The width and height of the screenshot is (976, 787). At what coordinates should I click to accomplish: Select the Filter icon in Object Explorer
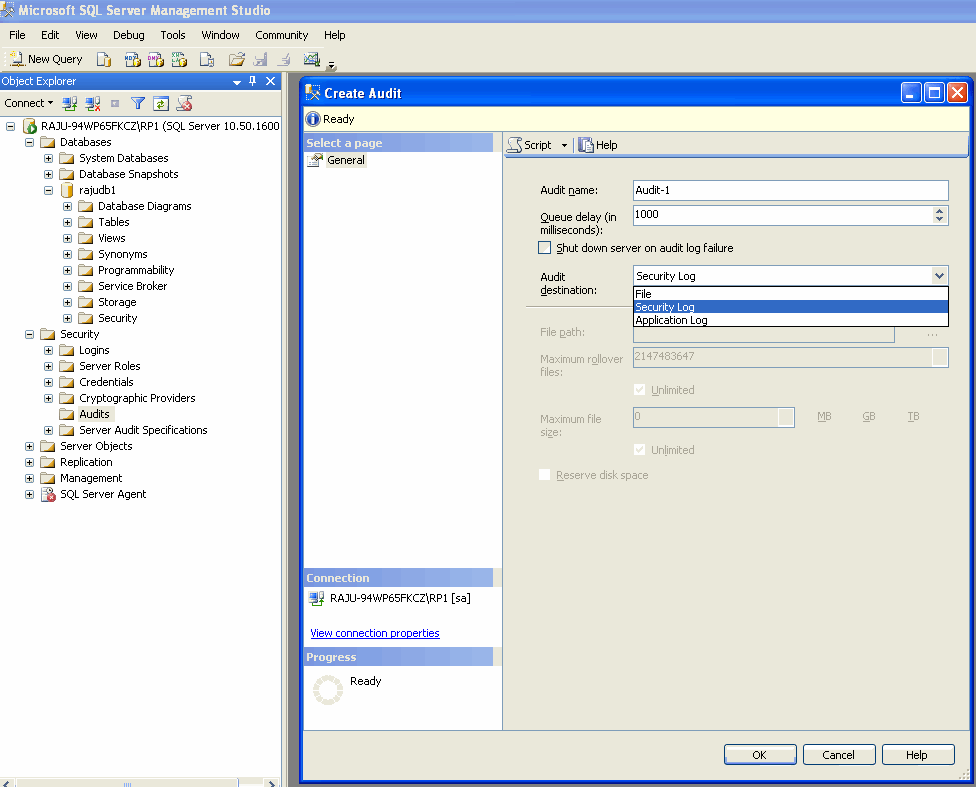[139, 103]
